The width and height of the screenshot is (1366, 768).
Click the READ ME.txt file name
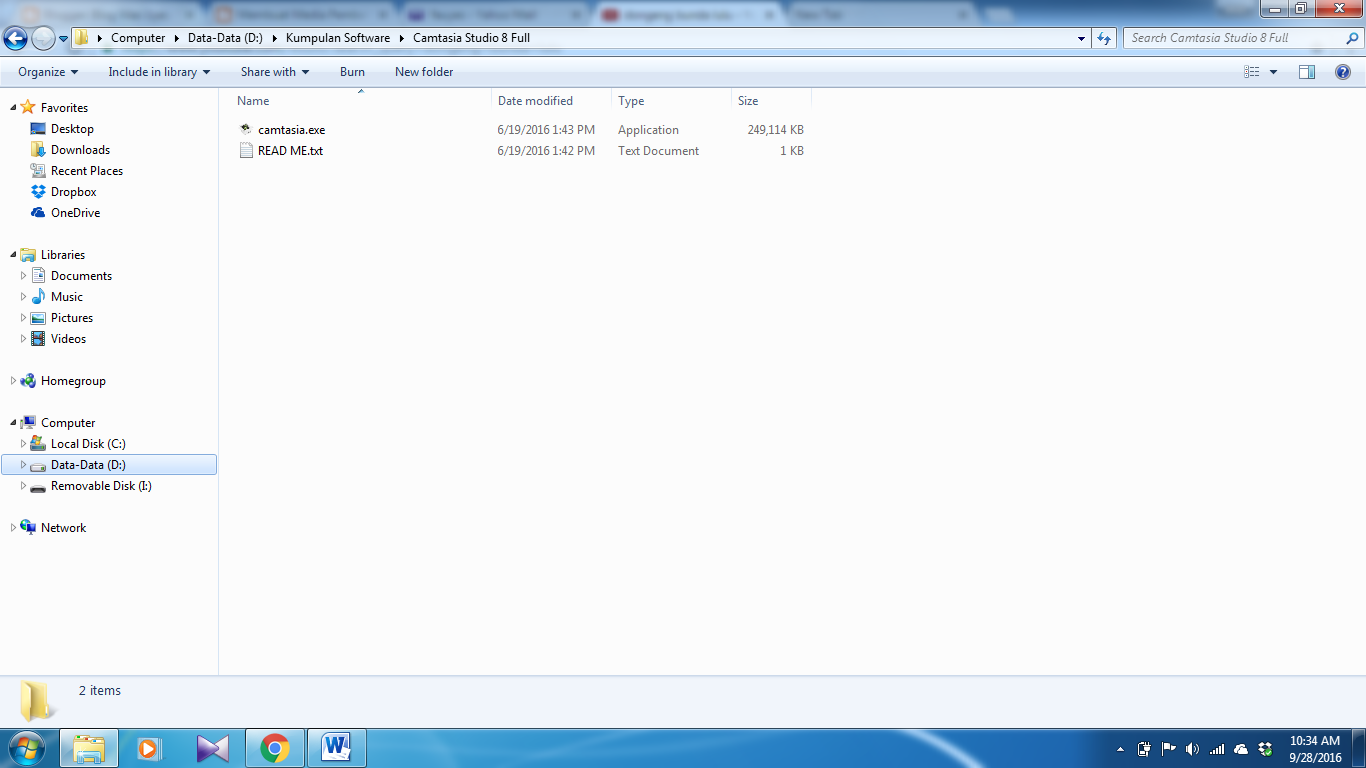[x=290, y=151]
